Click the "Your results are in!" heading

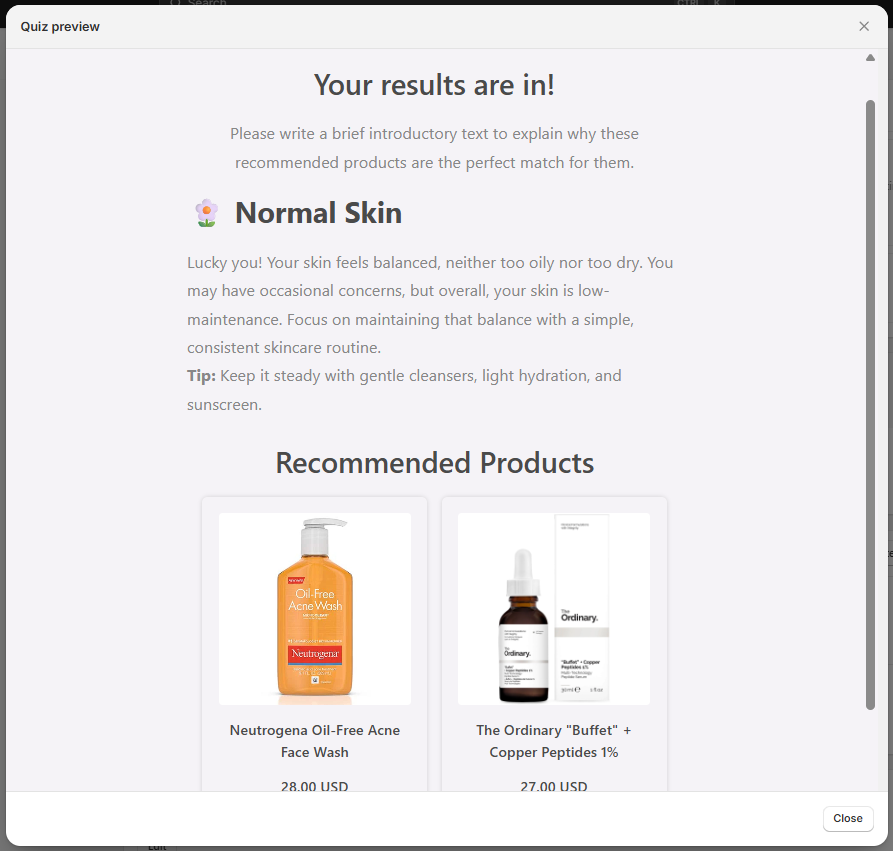[434, 85]
